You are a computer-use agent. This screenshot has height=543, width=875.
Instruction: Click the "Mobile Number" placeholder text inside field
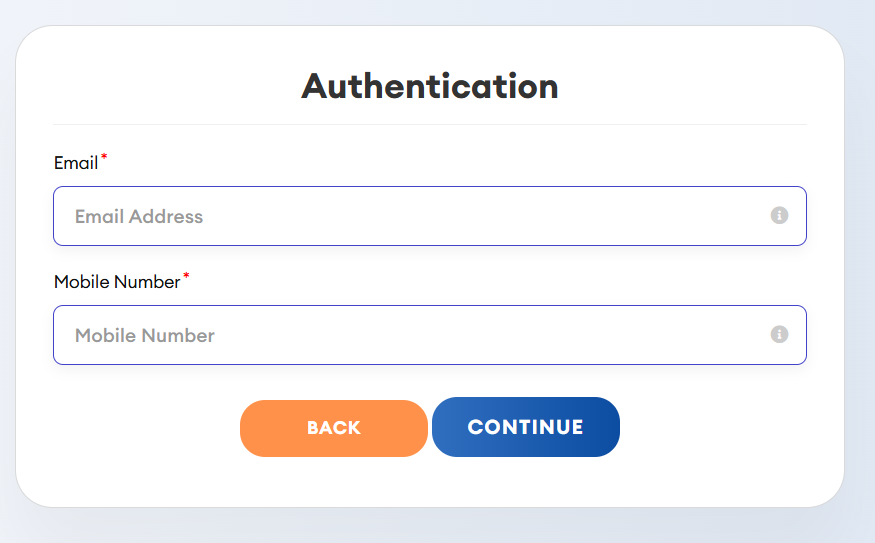click(145, 336)
